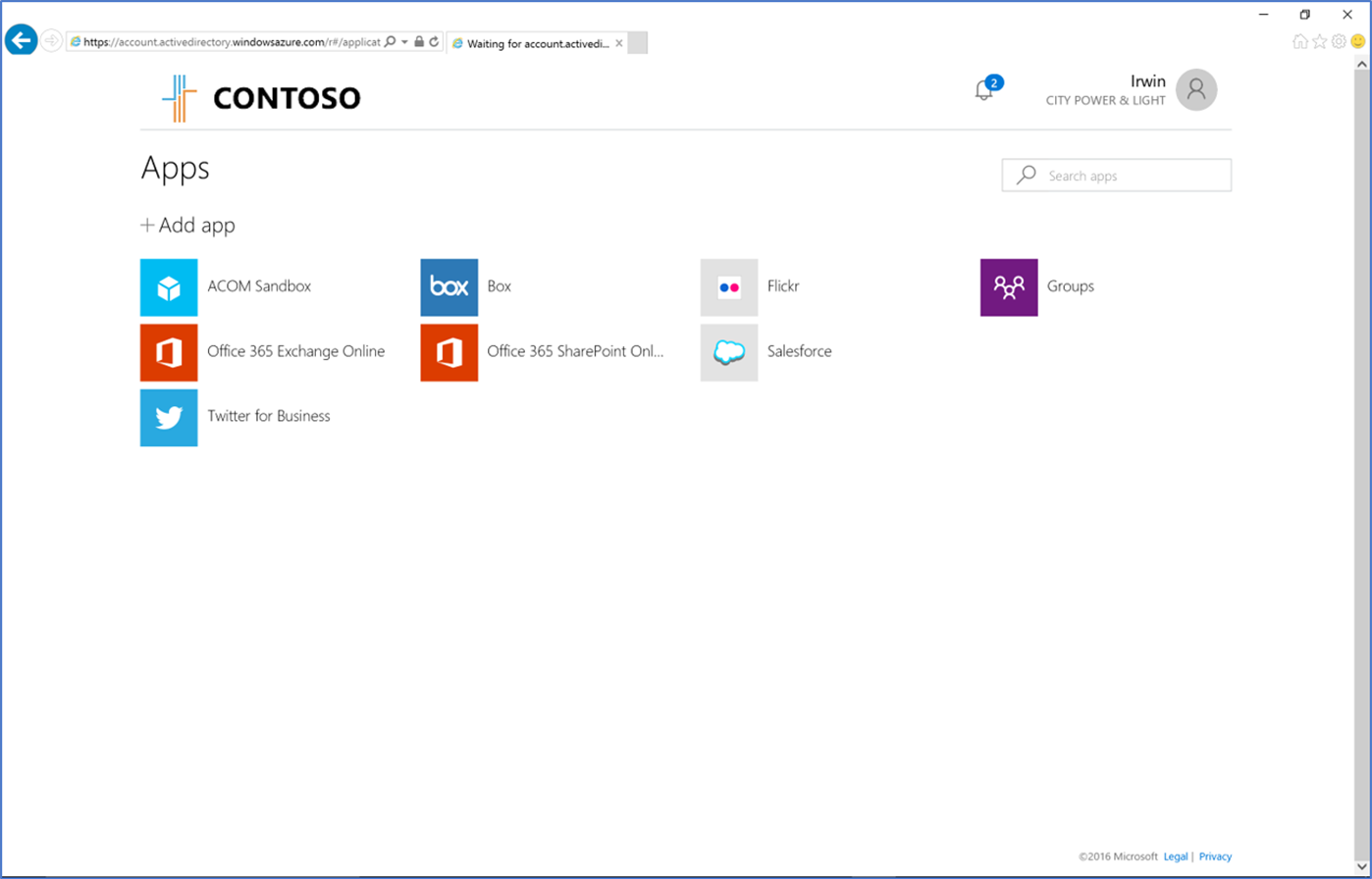Select the 'Waiting for account.activedi...' tab
The height and width of the screenshot is (879, 1372).
click(x=537, y=43)
